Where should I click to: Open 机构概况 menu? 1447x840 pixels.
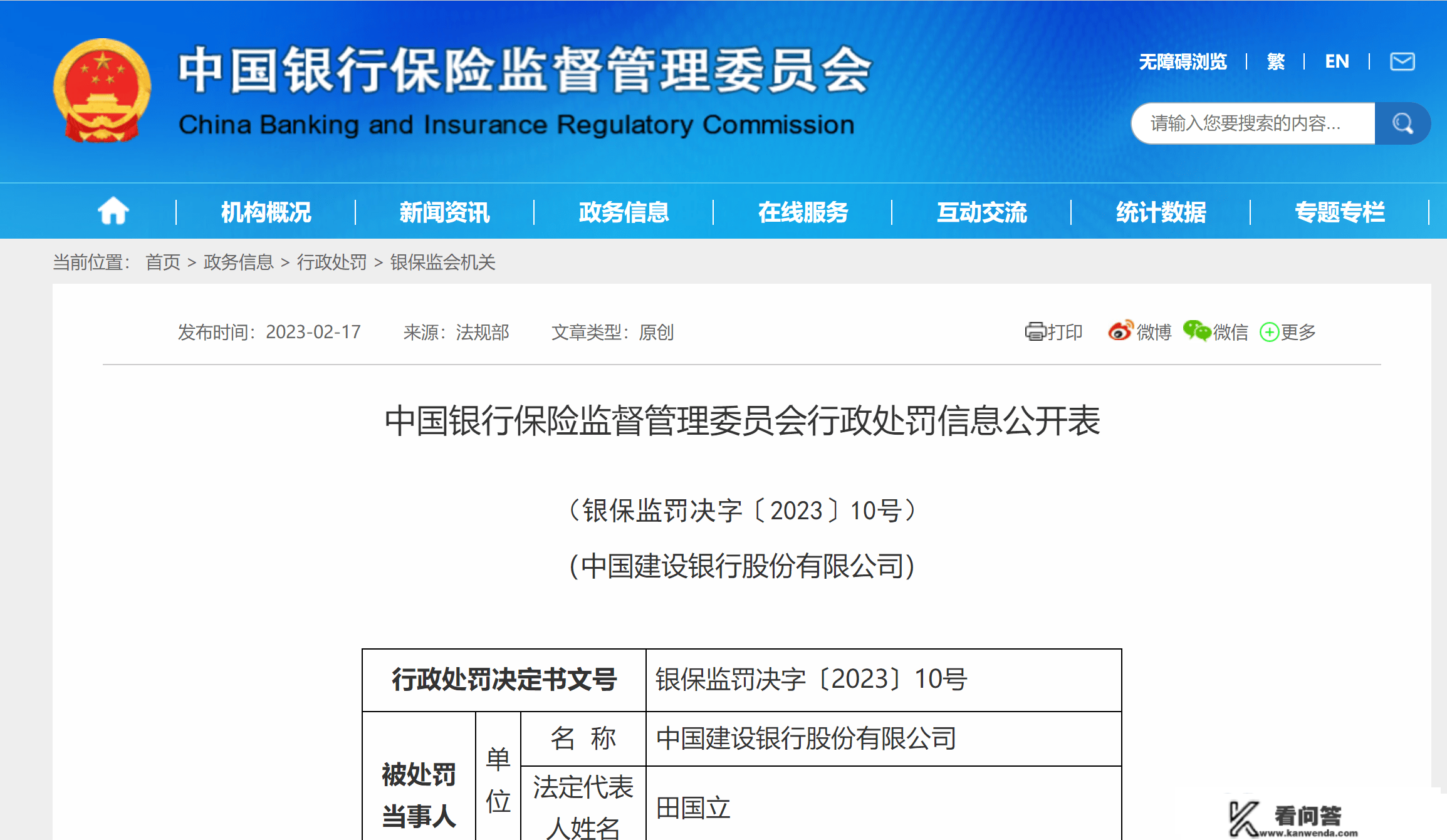pos(266,212)
